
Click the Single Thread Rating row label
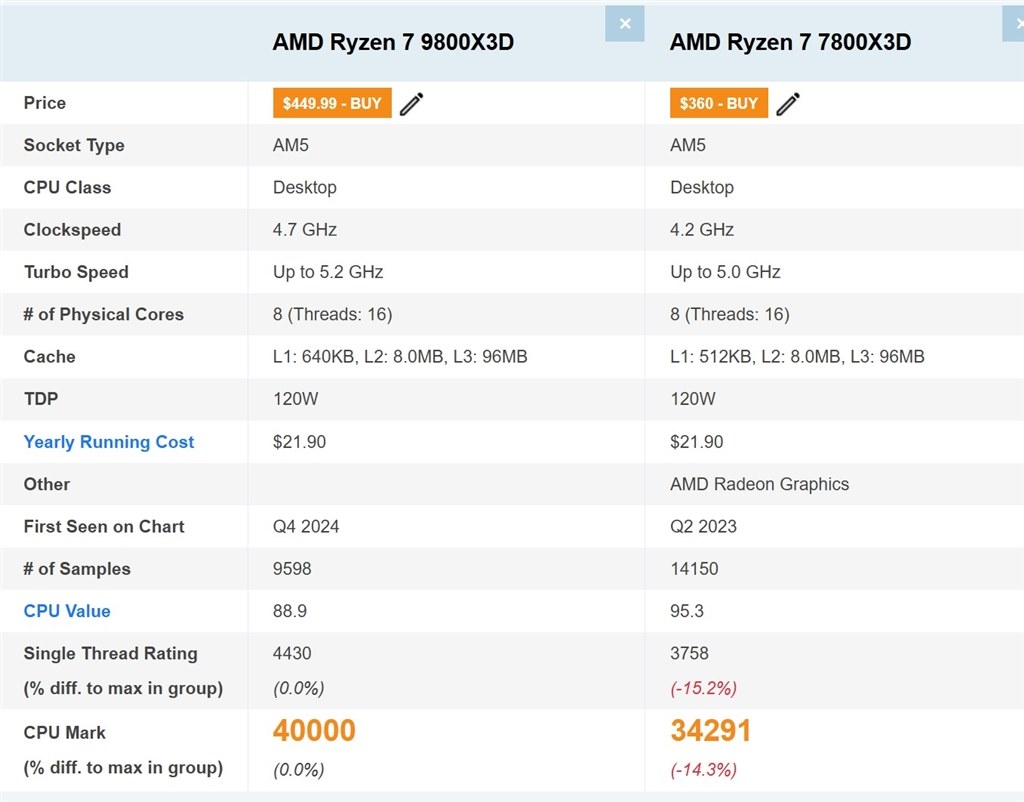coord(110,654)
